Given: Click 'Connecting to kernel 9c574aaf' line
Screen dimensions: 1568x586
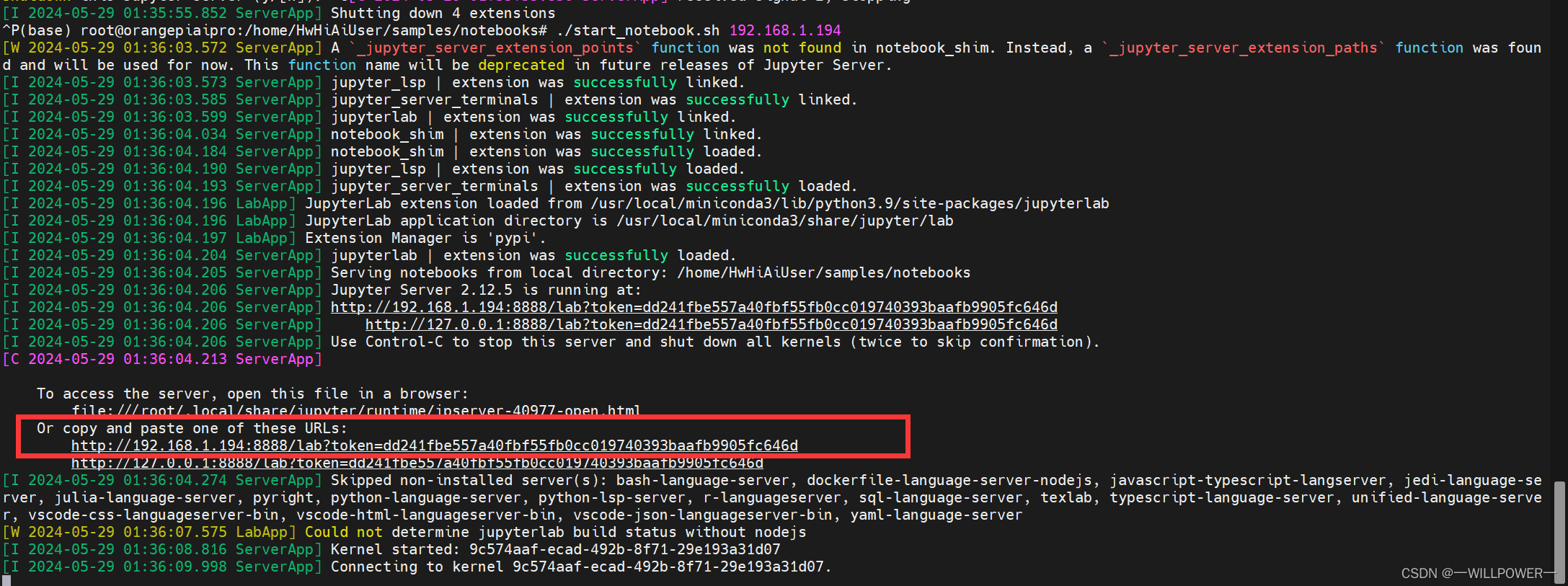Looking at the screenshot, I should (x=581, y=567).
